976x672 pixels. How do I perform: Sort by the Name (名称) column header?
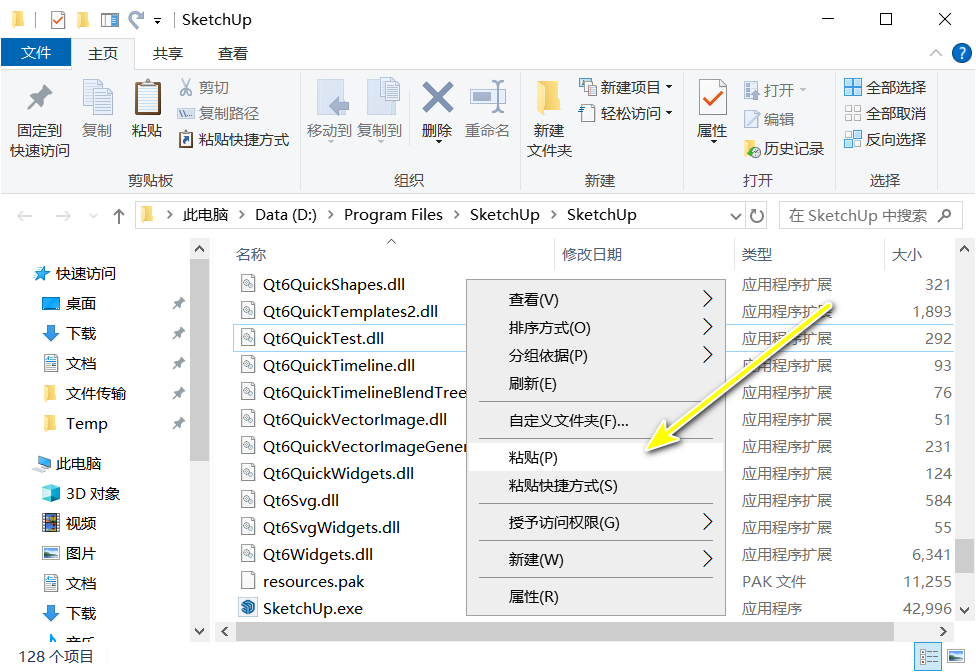251,254
